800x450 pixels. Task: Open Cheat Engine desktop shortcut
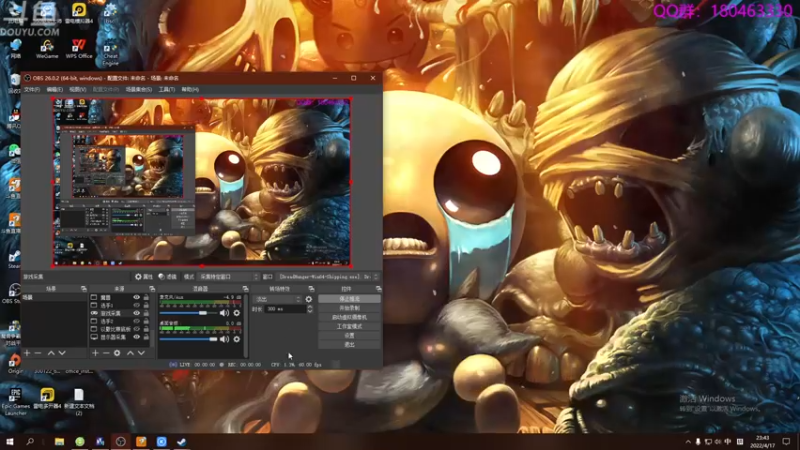point(110,54)
